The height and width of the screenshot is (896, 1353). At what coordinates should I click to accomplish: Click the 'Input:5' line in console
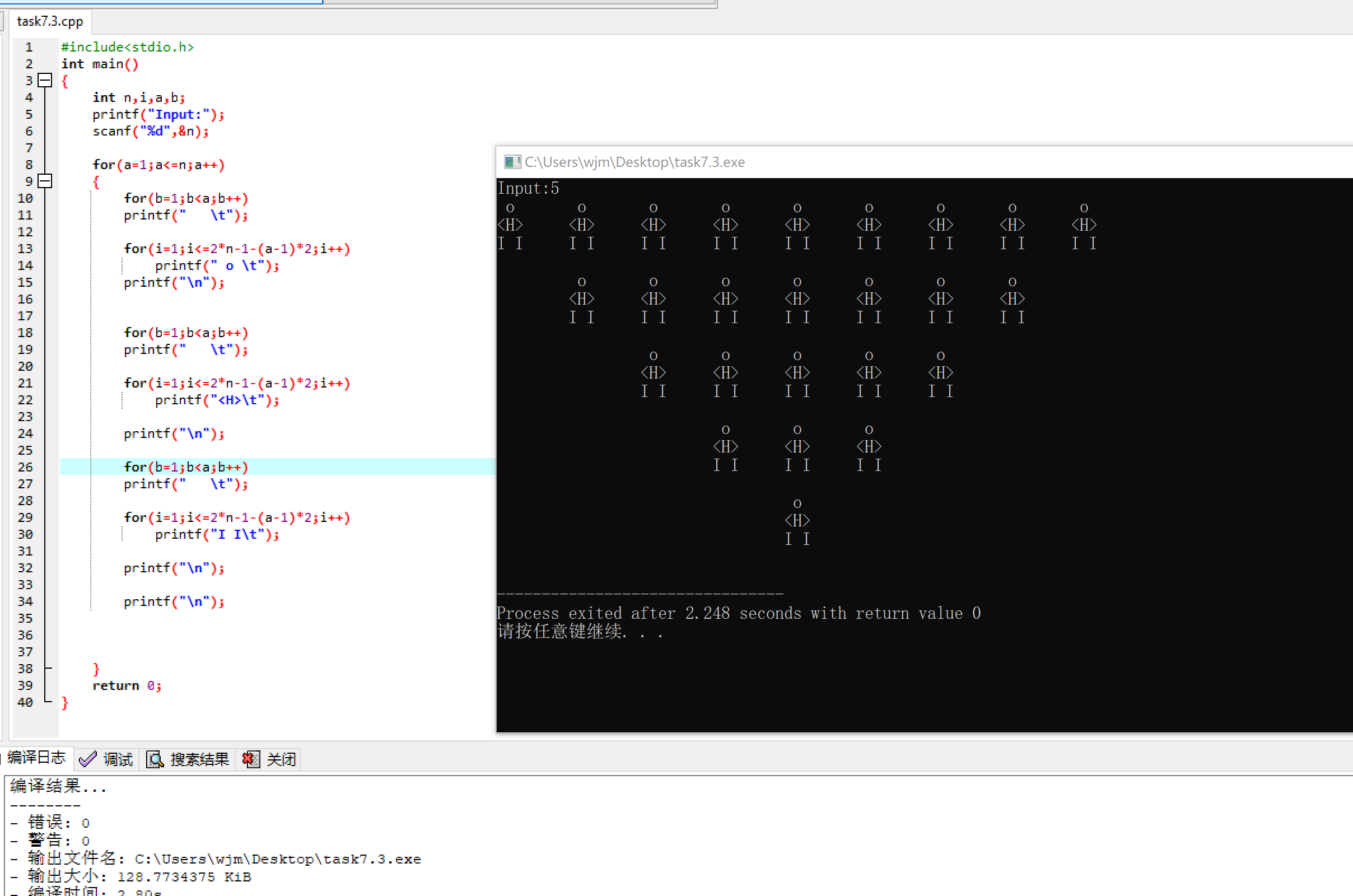click(528, 188)
